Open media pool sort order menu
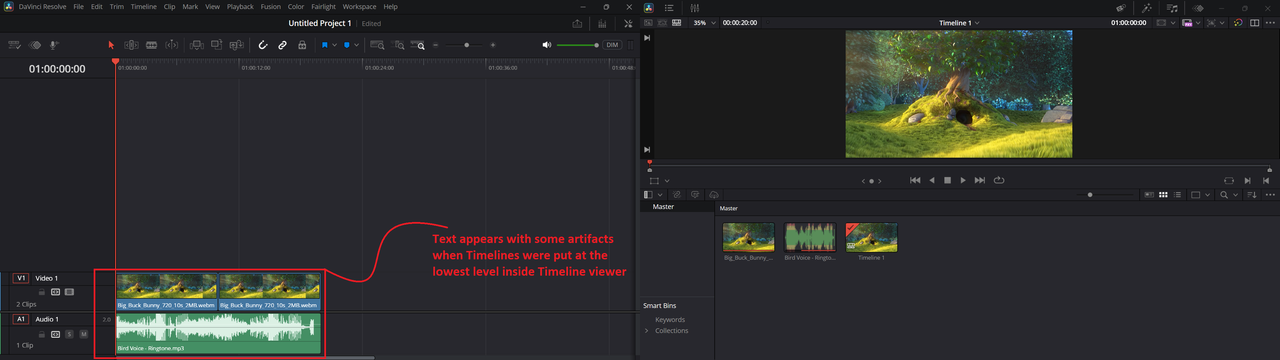Screen dimensions: 1280x360 (1252, 194)
